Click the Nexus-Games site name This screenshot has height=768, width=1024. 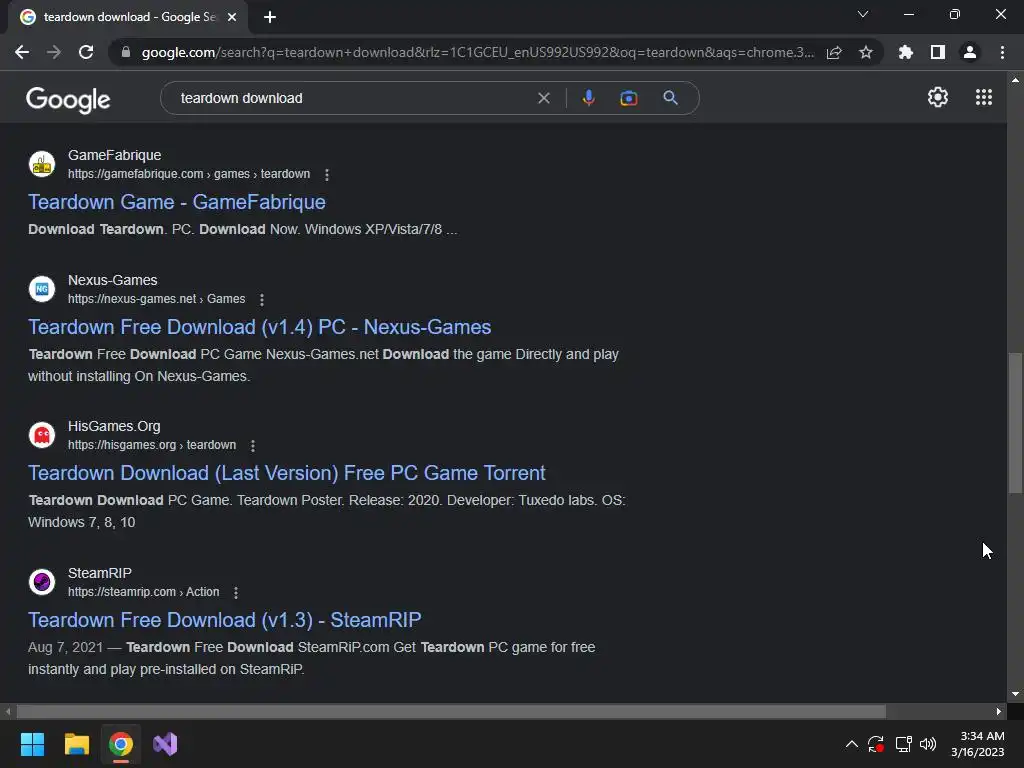pos(112,280)
